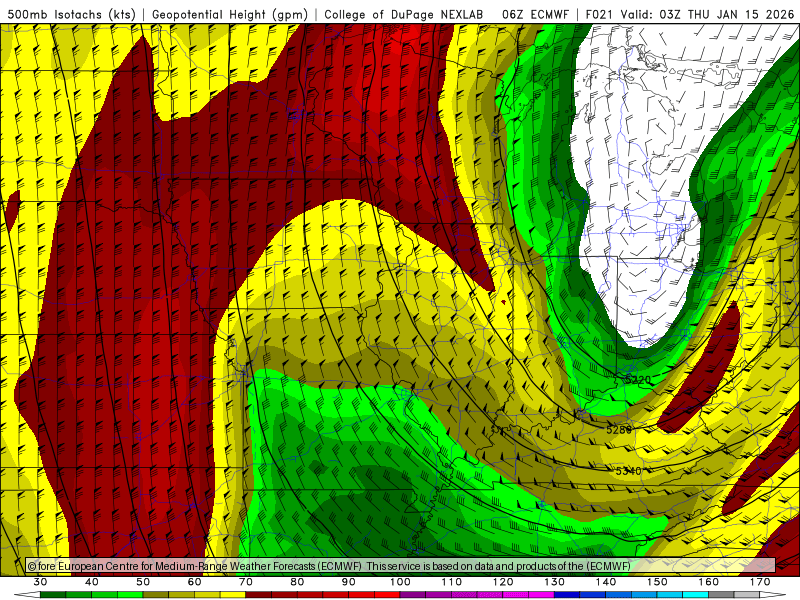Click the 'F021' forecast hour text
This screenshot has width=800, height=600.
pos(599,14)
